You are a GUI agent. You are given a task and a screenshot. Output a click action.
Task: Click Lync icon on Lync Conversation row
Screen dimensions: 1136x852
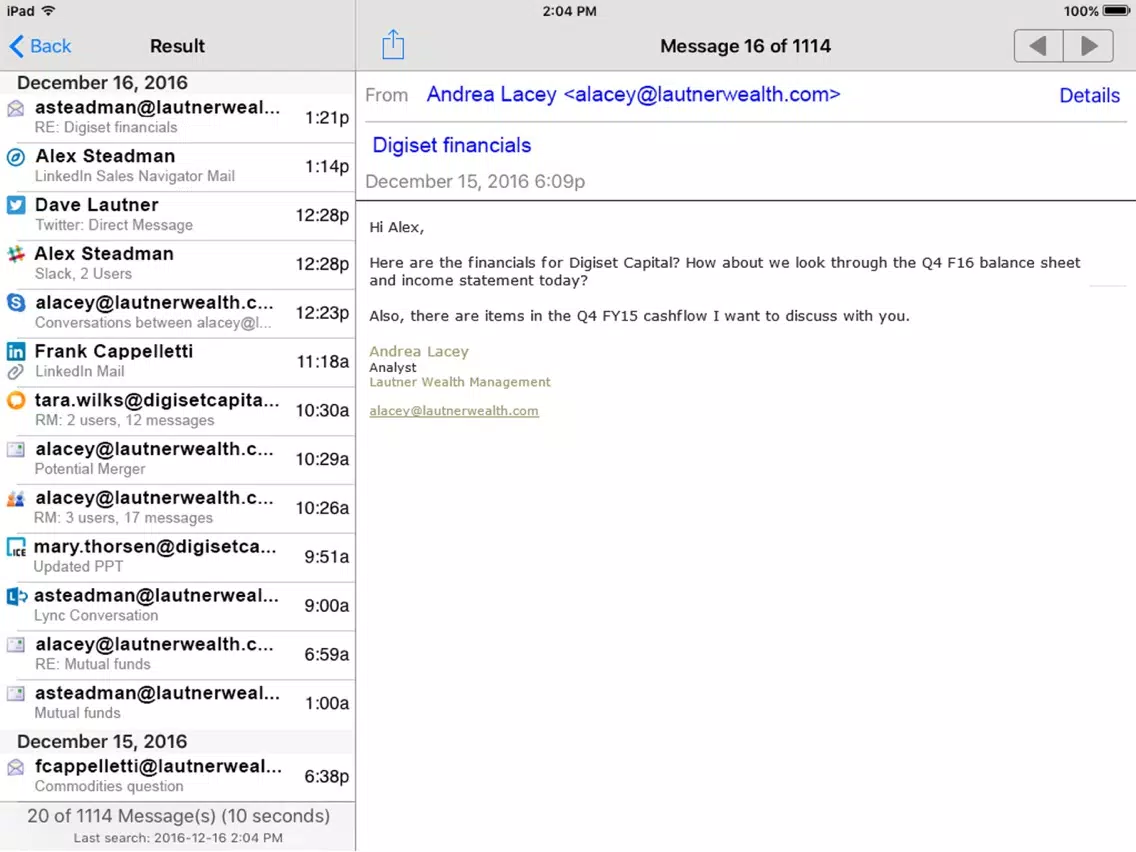17,596
